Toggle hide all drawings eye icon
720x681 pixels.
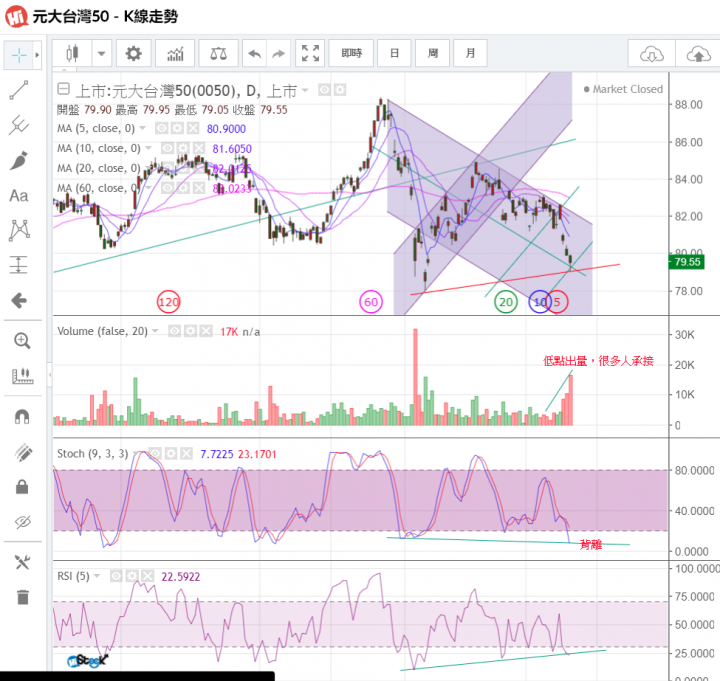tap(22, 522)
